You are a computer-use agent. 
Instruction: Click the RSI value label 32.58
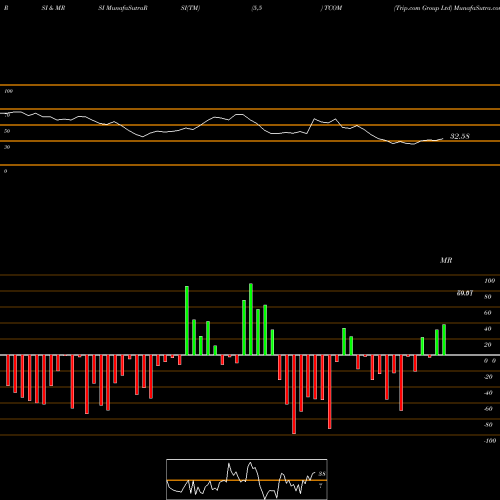coord(460,136)
